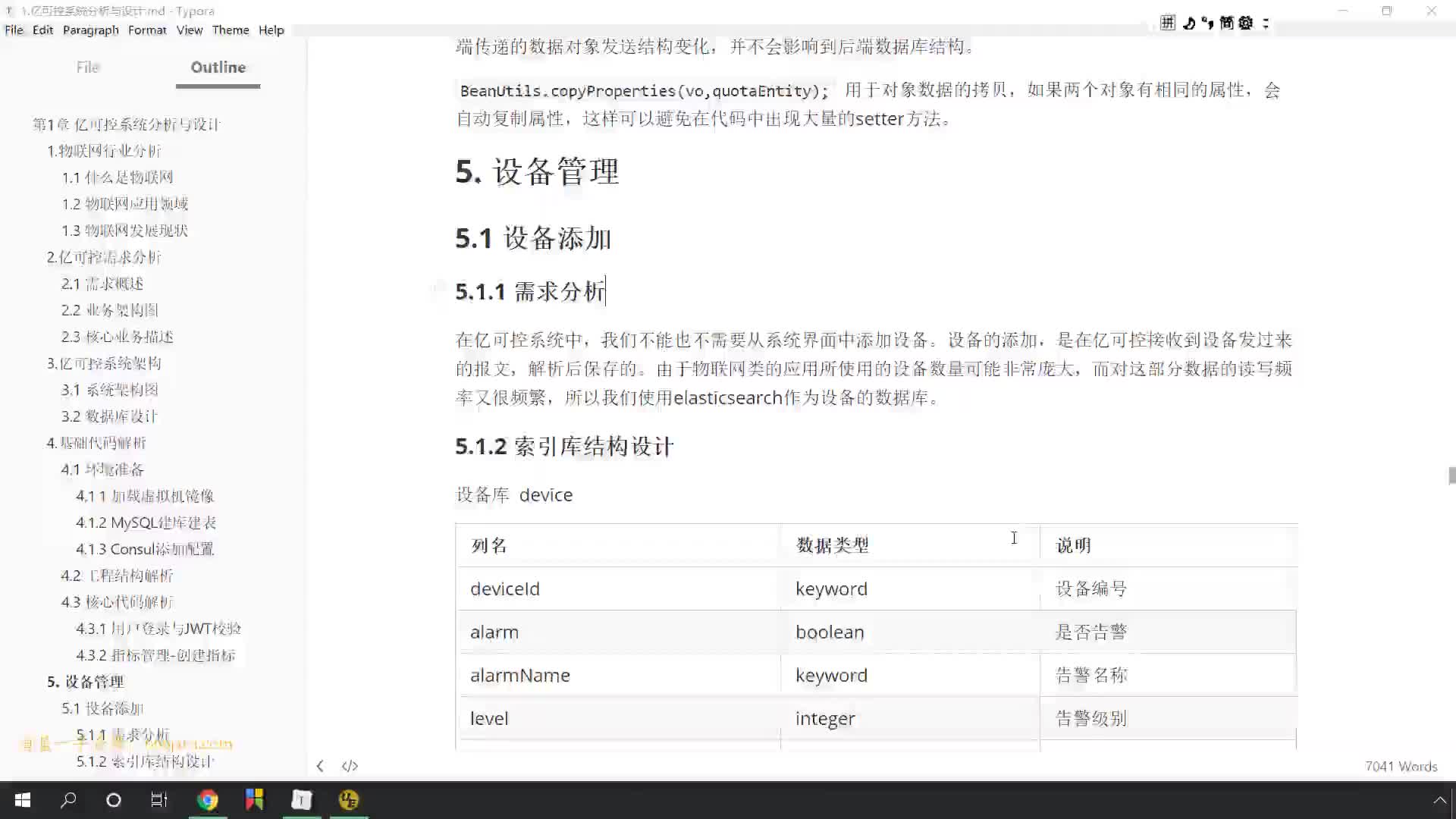
Task: Click the boolean cell in alarm row
Action: click(x=910, y=632)
